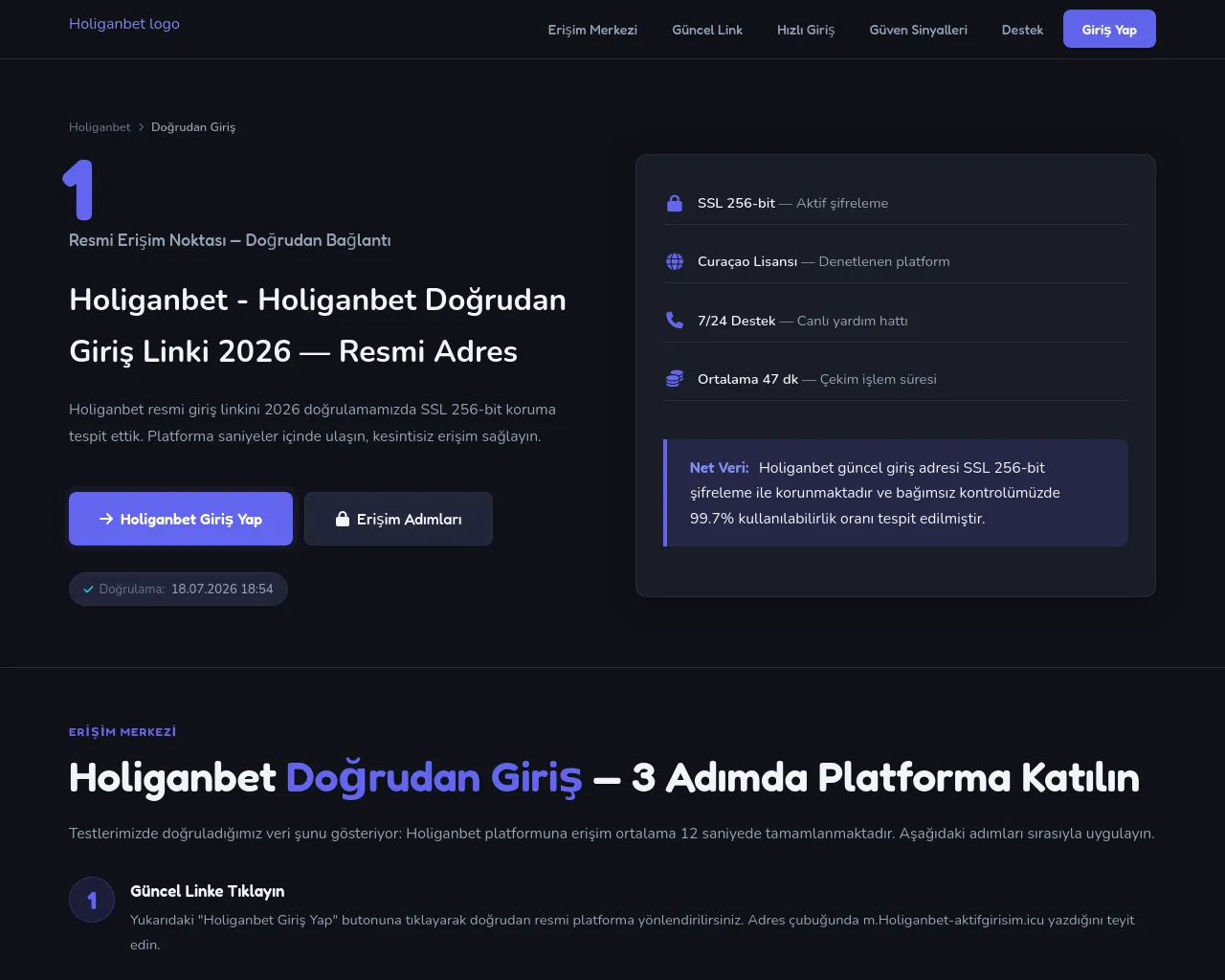This screenshot has width=1225, height=980.
Task: Click the lock icon in Erişim Adımları
Action: (x=343, y=519)
